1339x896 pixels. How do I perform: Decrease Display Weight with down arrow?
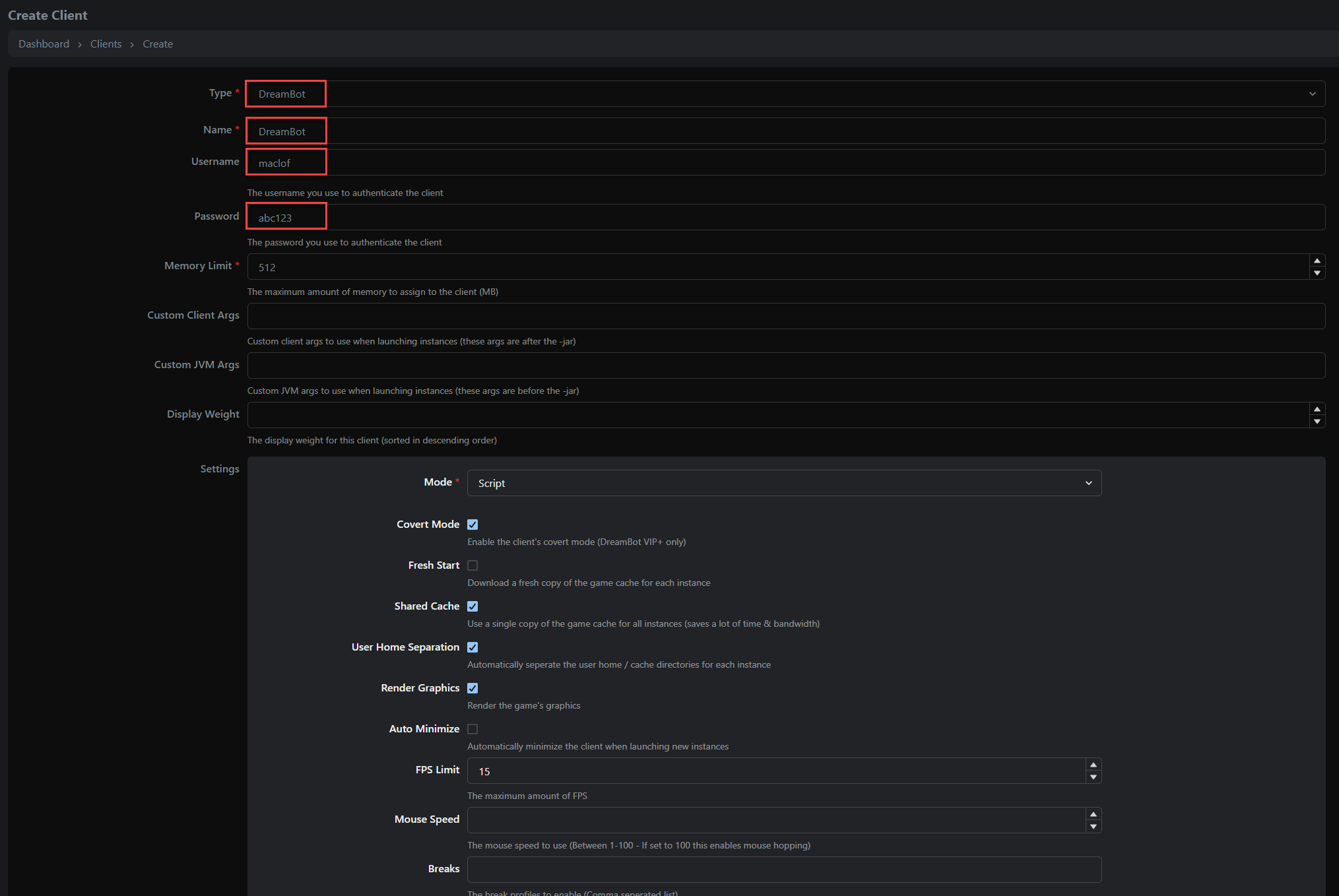click(1317, 422)
